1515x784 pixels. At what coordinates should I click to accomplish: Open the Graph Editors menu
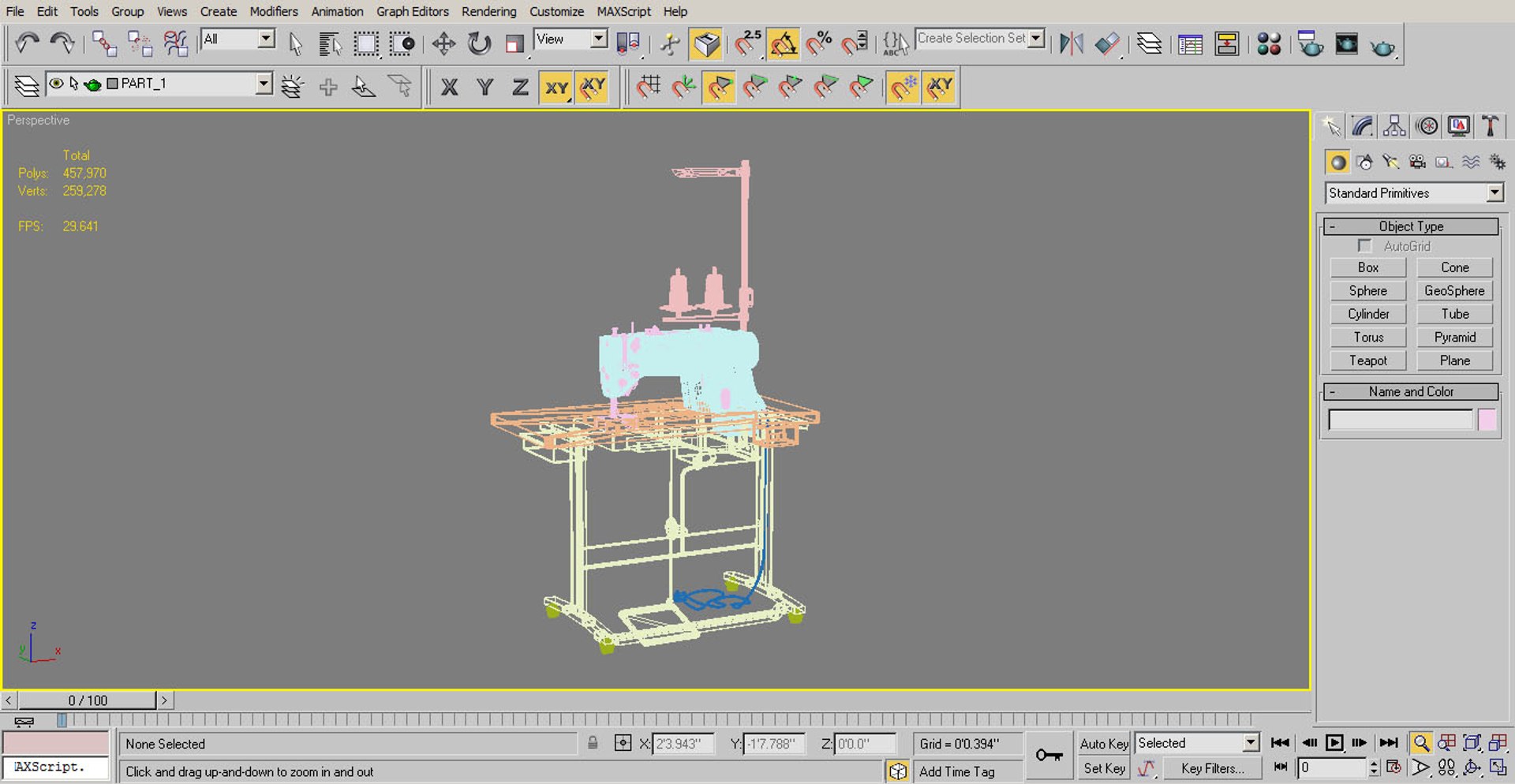(x=412, y=11)
